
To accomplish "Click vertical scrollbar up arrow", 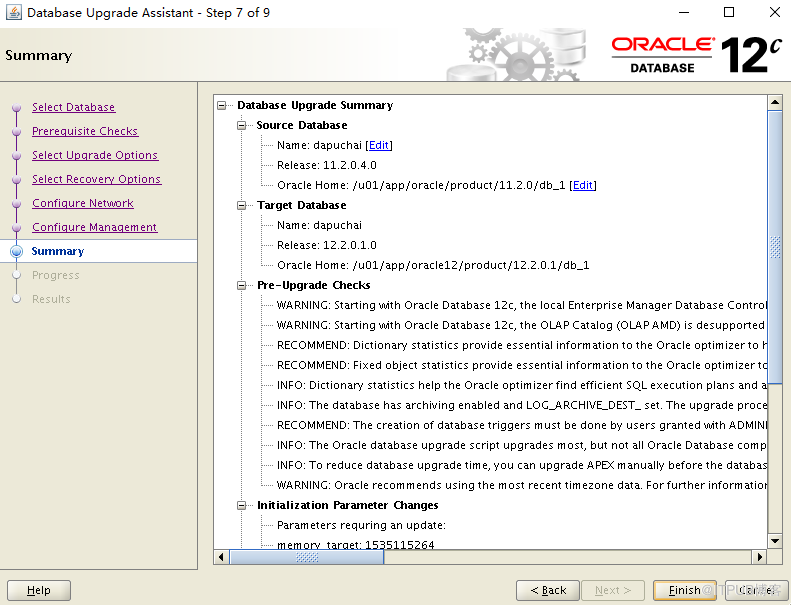I will point(775,102).
